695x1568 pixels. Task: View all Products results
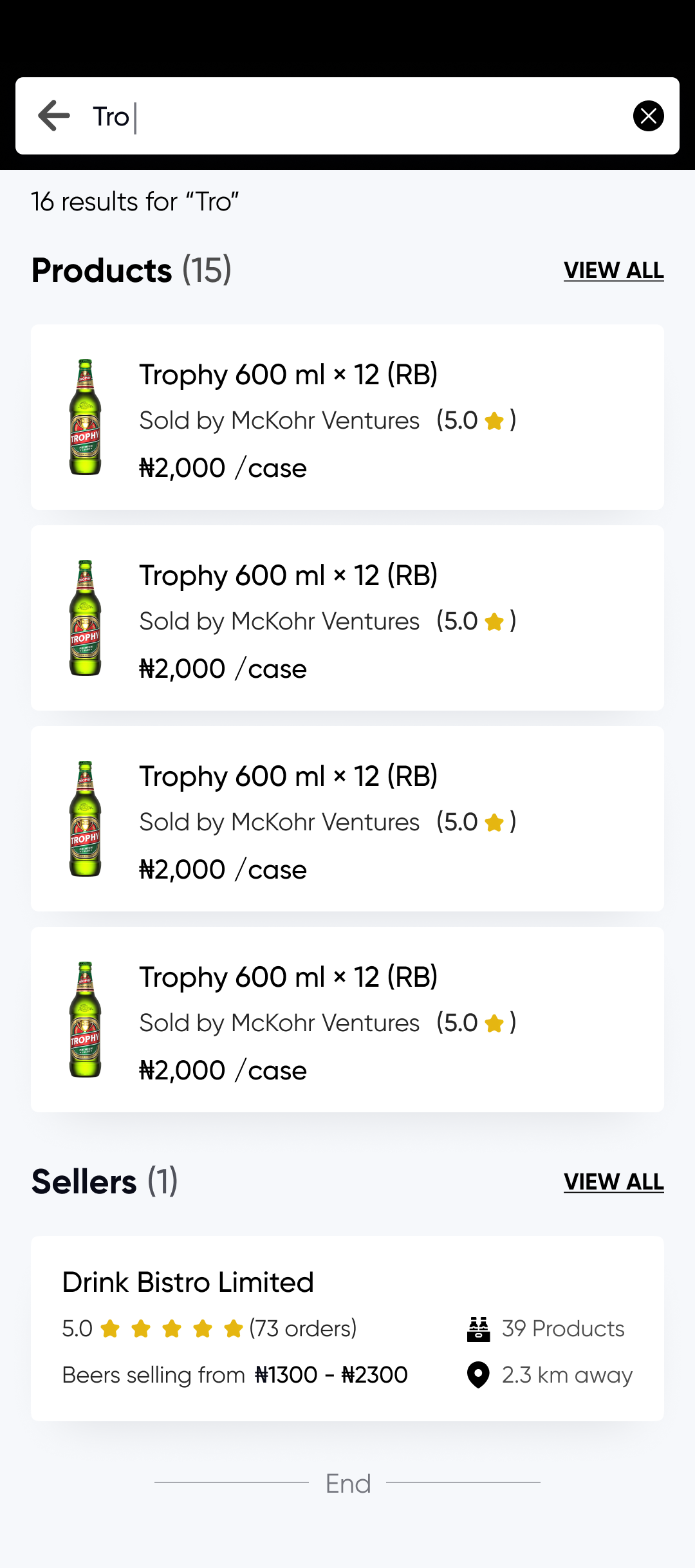(x=613, y=270)
